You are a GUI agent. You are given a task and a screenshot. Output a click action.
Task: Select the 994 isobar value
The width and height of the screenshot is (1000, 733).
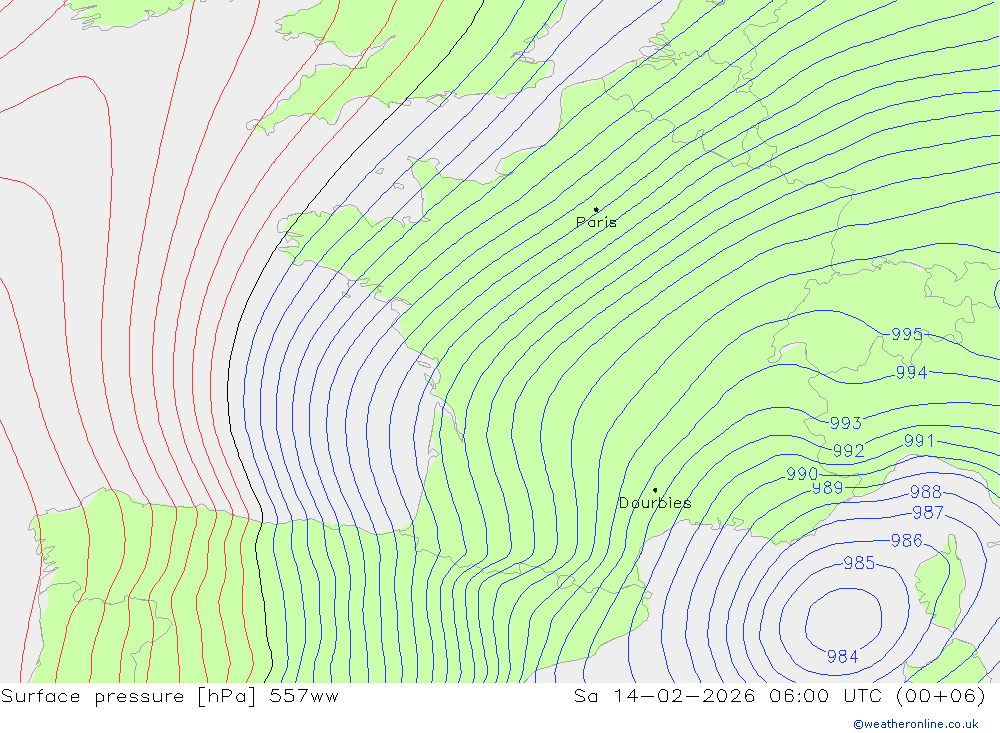pyautogui.click(x=911, y=373)
